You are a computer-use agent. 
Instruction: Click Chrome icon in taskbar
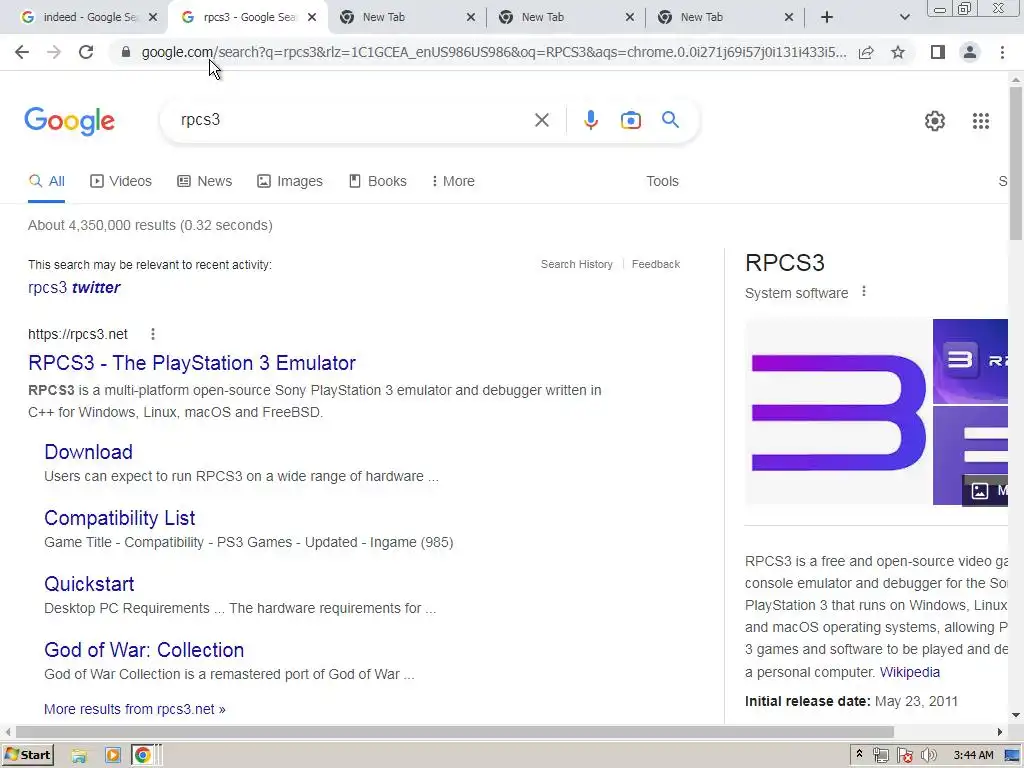pyautogui.click(x=142, y=756)
